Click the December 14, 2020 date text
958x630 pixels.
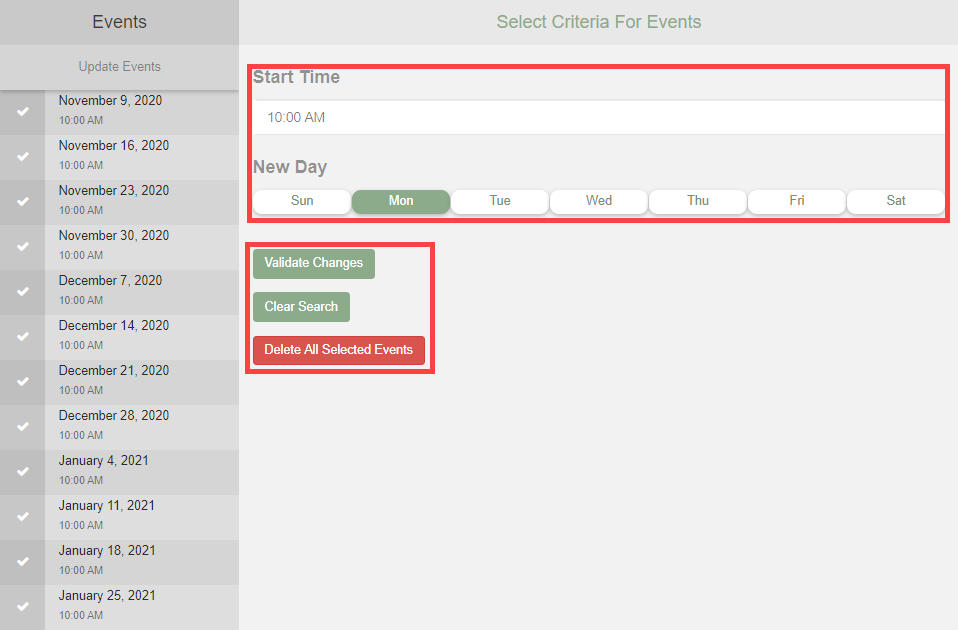point(114,326)
